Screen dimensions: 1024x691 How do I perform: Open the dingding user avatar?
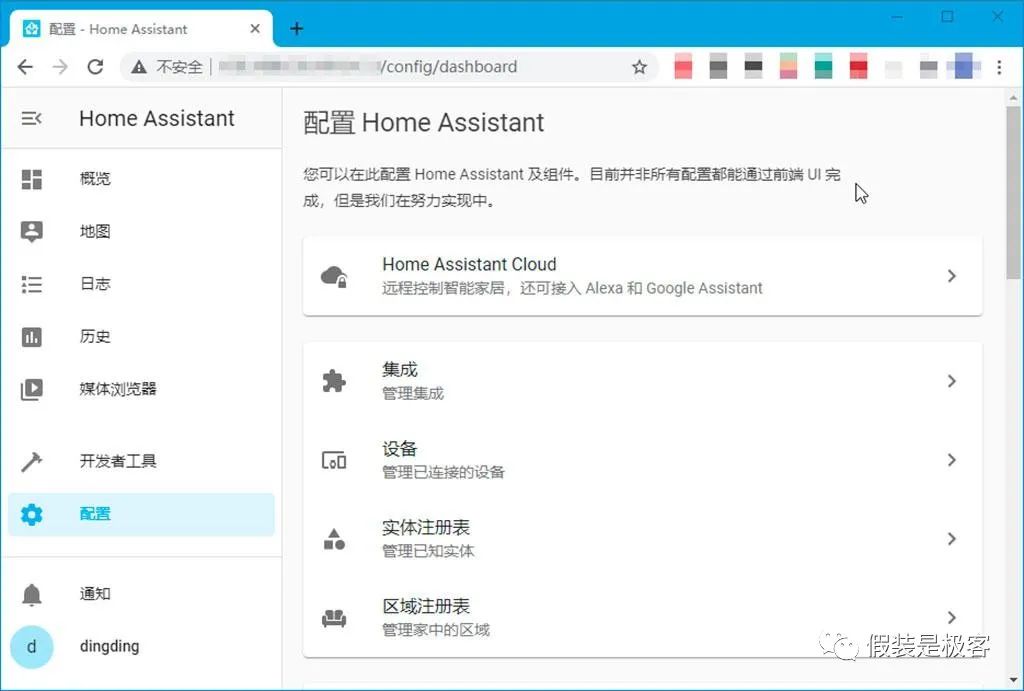pos(31,647)
